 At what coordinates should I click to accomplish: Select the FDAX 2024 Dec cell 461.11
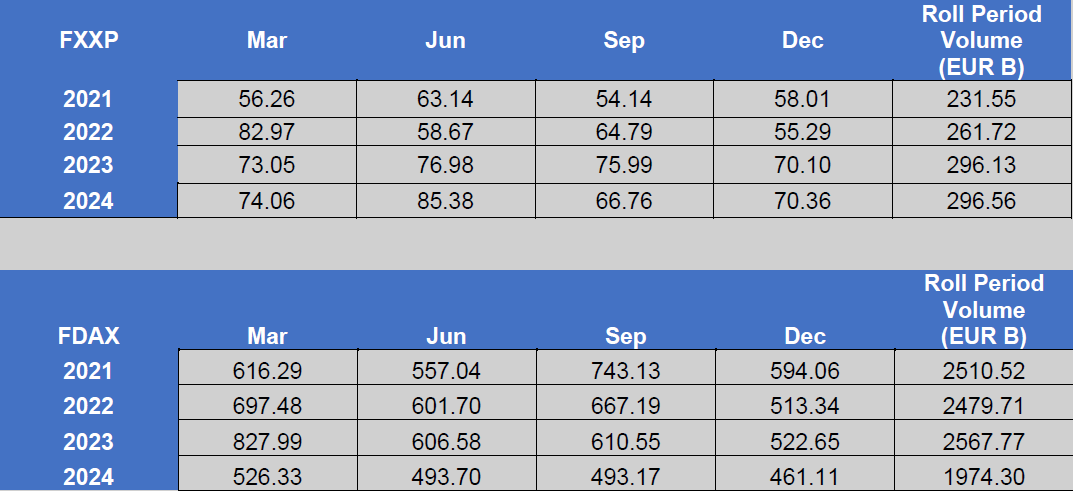click(x=805, y=477)
